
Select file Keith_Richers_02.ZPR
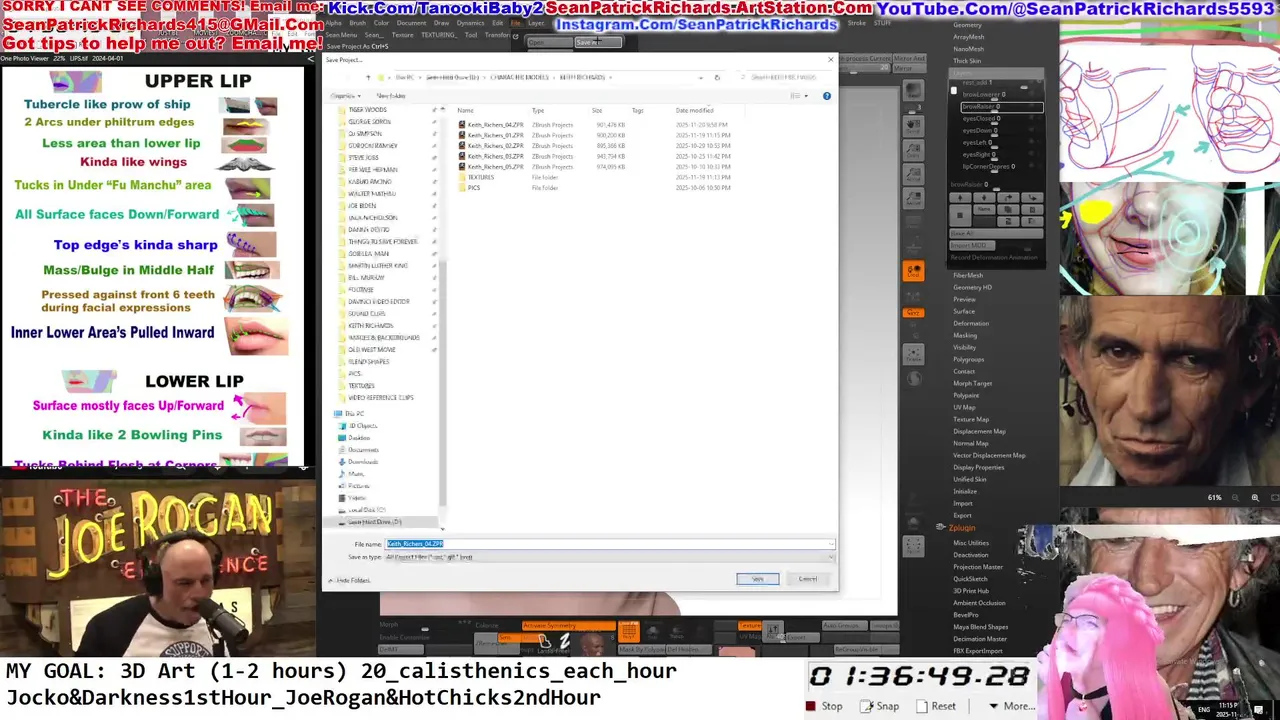click(495, 146)
